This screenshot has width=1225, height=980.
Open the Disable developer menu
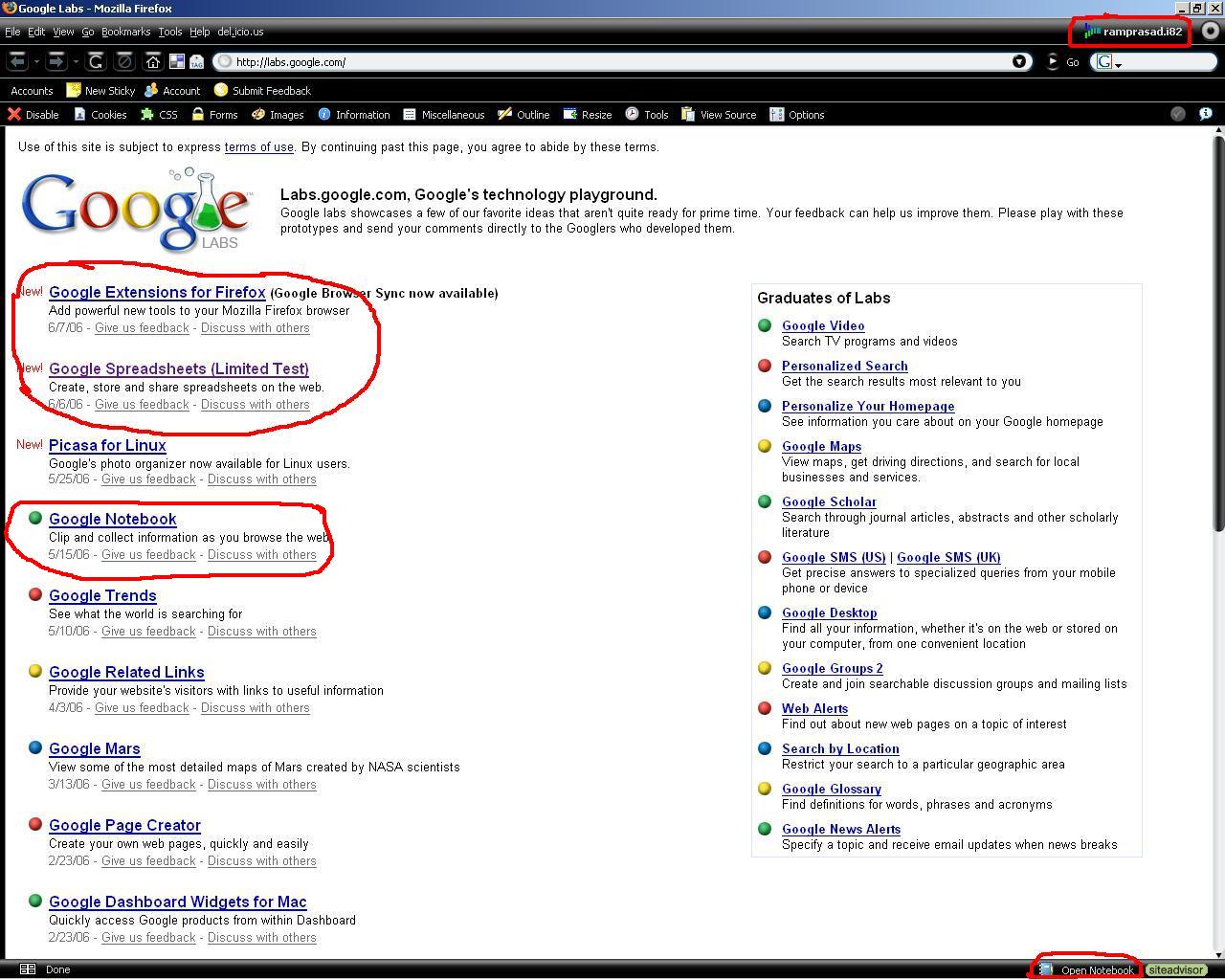click(x=33, y=114)
